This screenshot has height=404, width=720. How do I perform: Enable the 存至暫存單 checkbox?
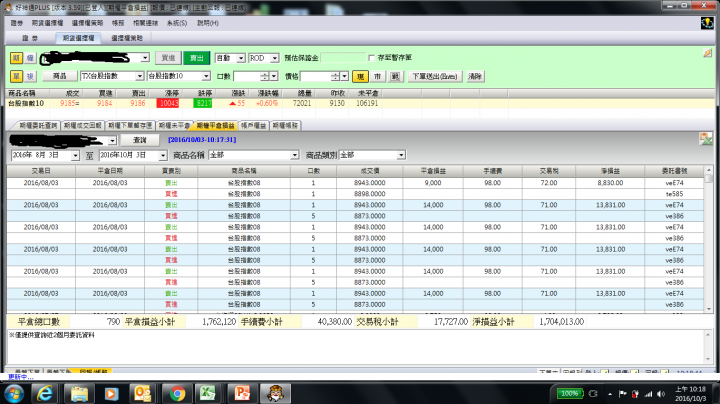(371, 58)
